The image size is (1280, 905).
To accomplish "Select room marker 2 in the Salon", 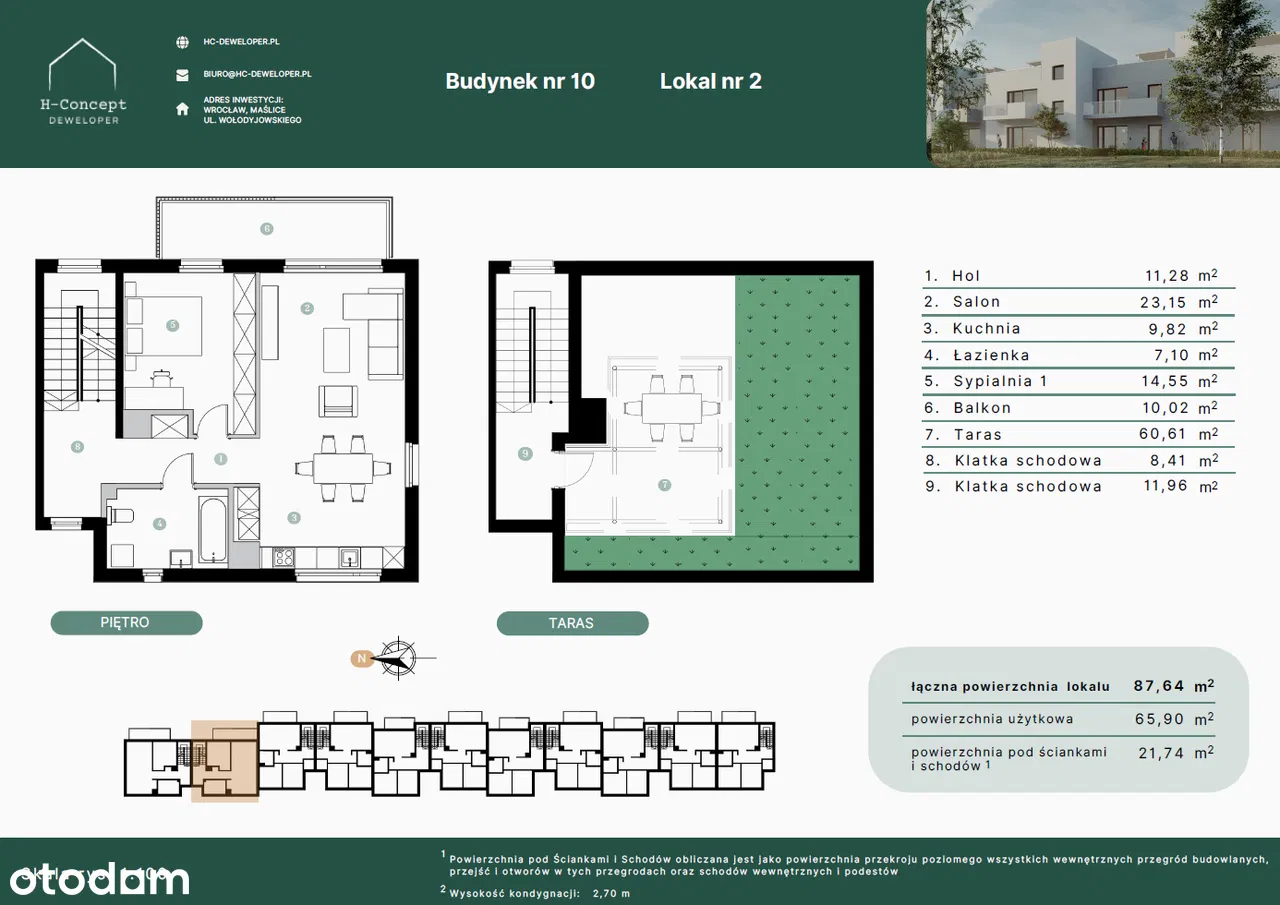I will [307, 308].
